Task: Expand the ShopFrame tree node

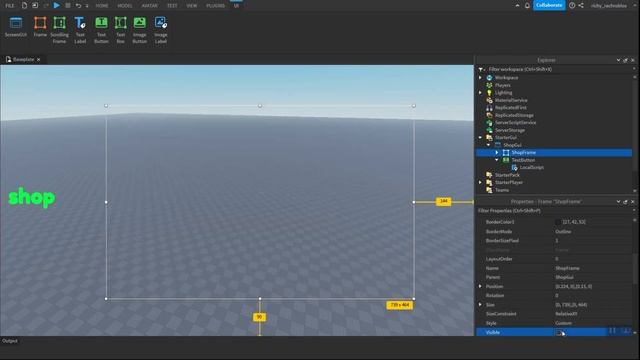Action: point(497,153)
